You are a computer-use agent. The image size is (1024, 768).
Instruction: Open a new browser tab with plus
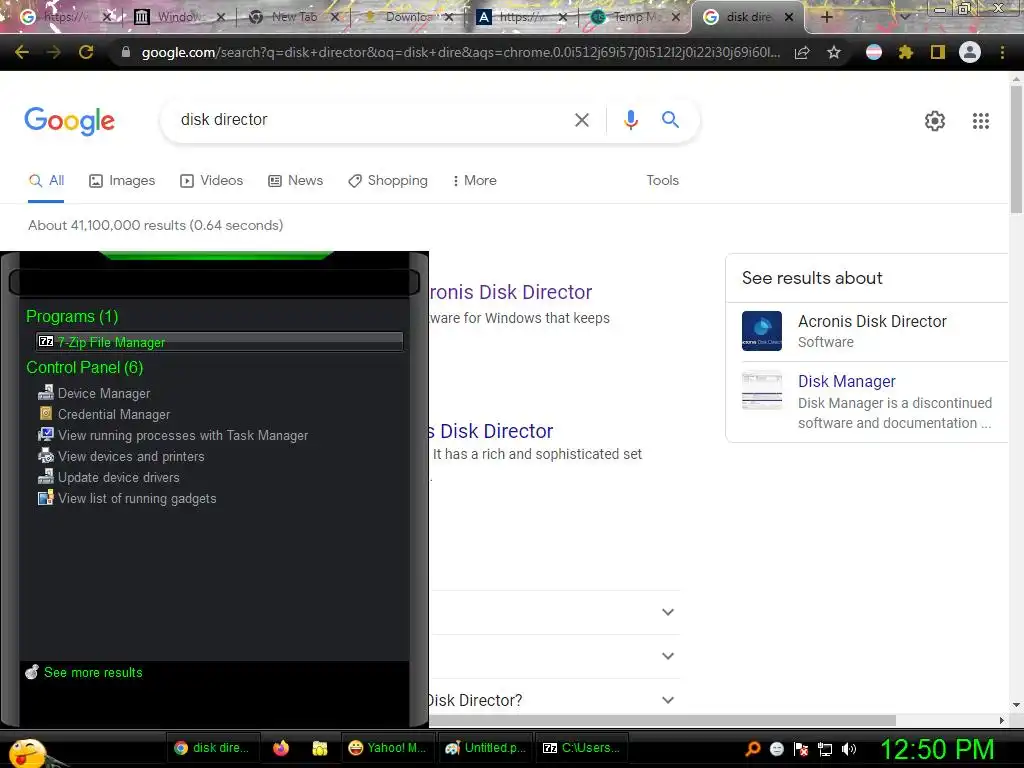(x=826, y=18)
